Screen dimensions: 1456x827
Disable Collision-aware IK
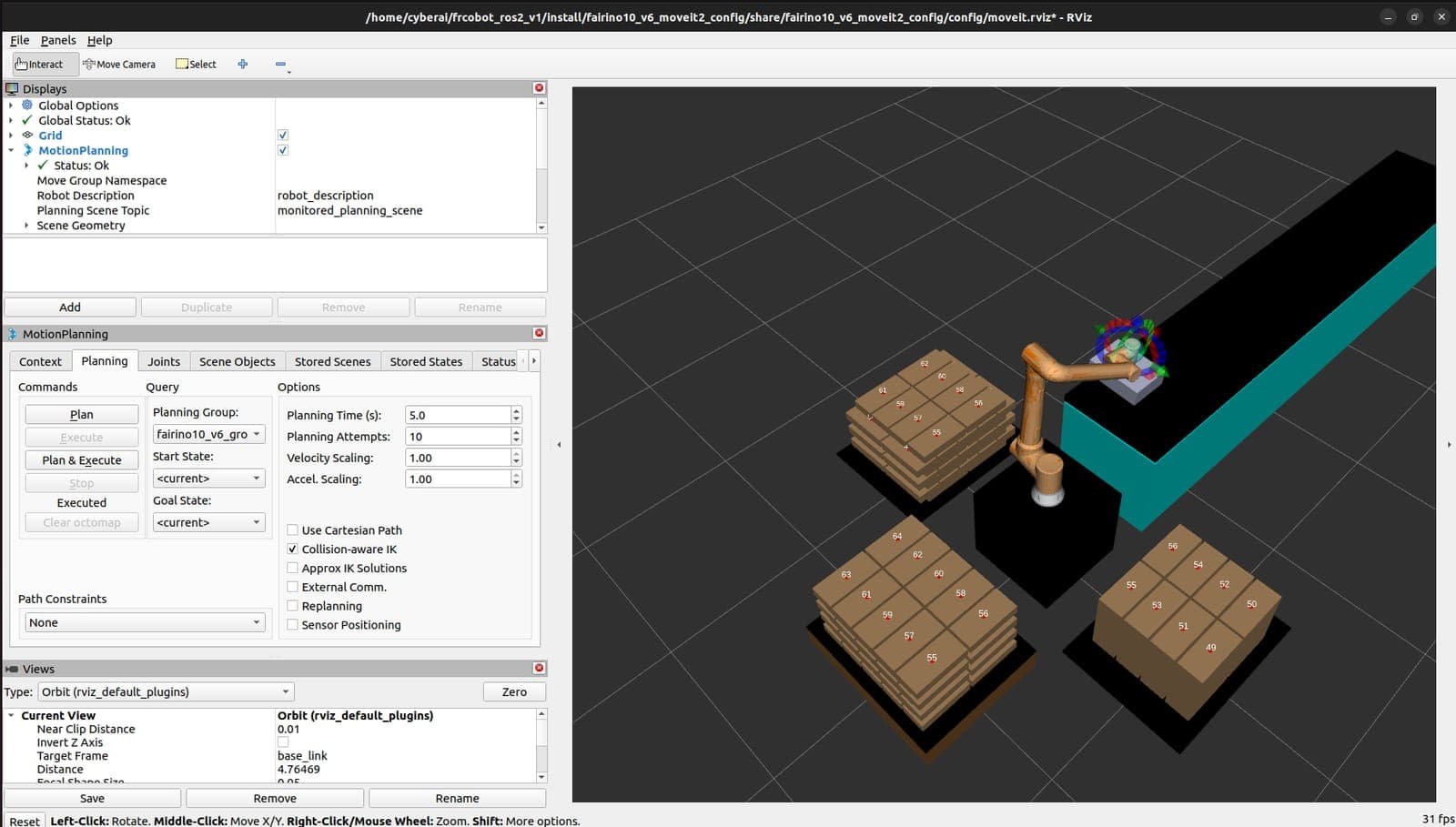coord(292,549)
